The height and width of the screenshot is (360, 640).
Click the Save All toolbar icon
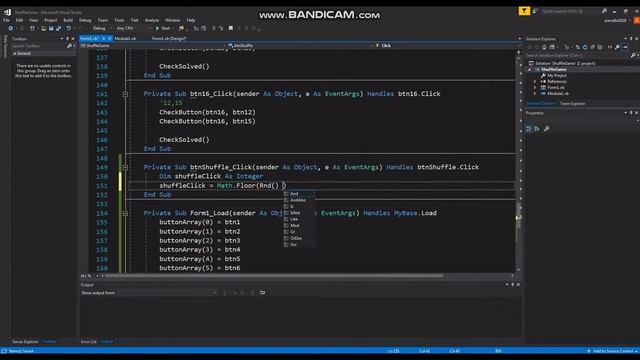click(58, 28)
